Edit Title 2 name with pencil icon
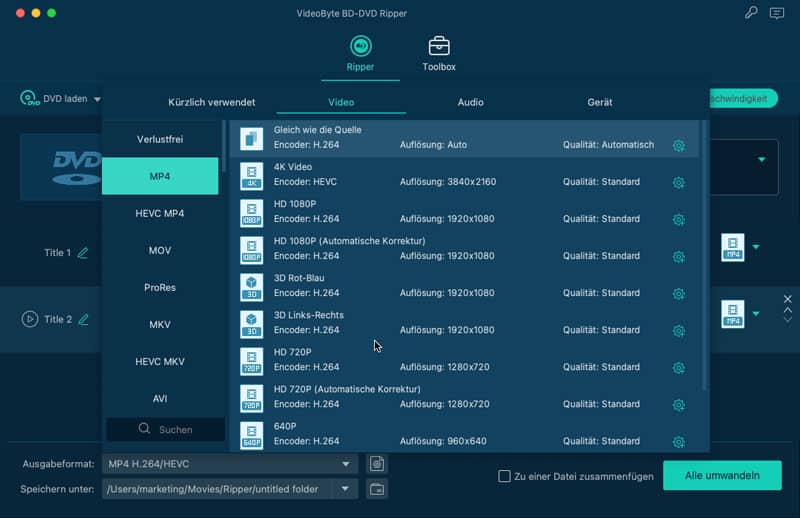 (83, 319)
